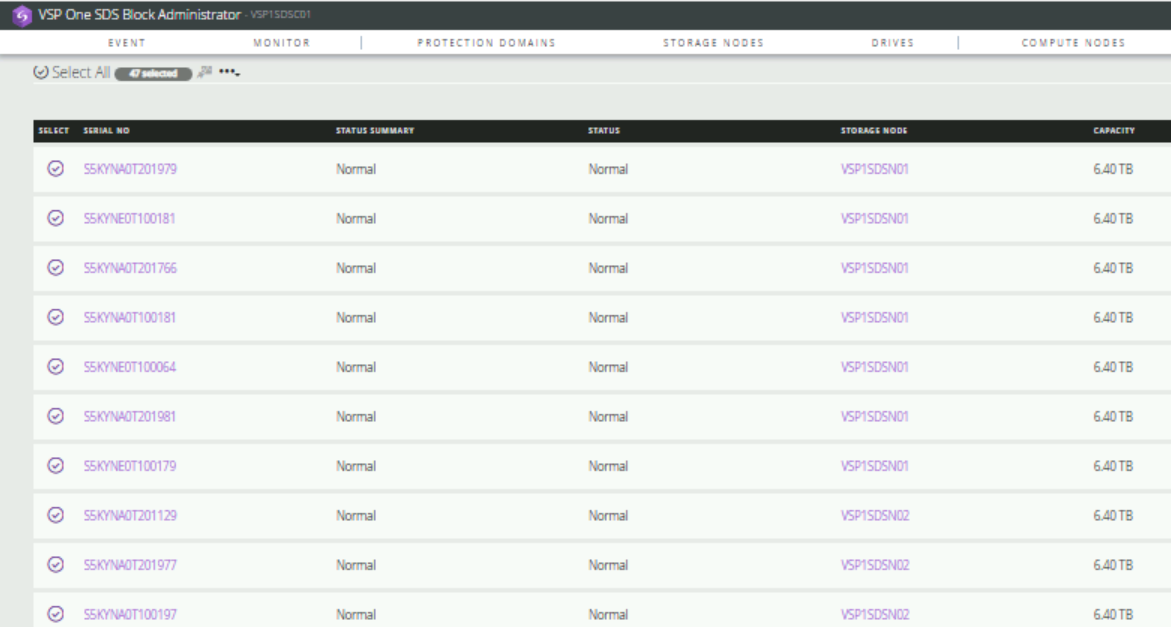Open the three-dots more actions menu
Screen dimensions: 1171x627
click(229, 72)
